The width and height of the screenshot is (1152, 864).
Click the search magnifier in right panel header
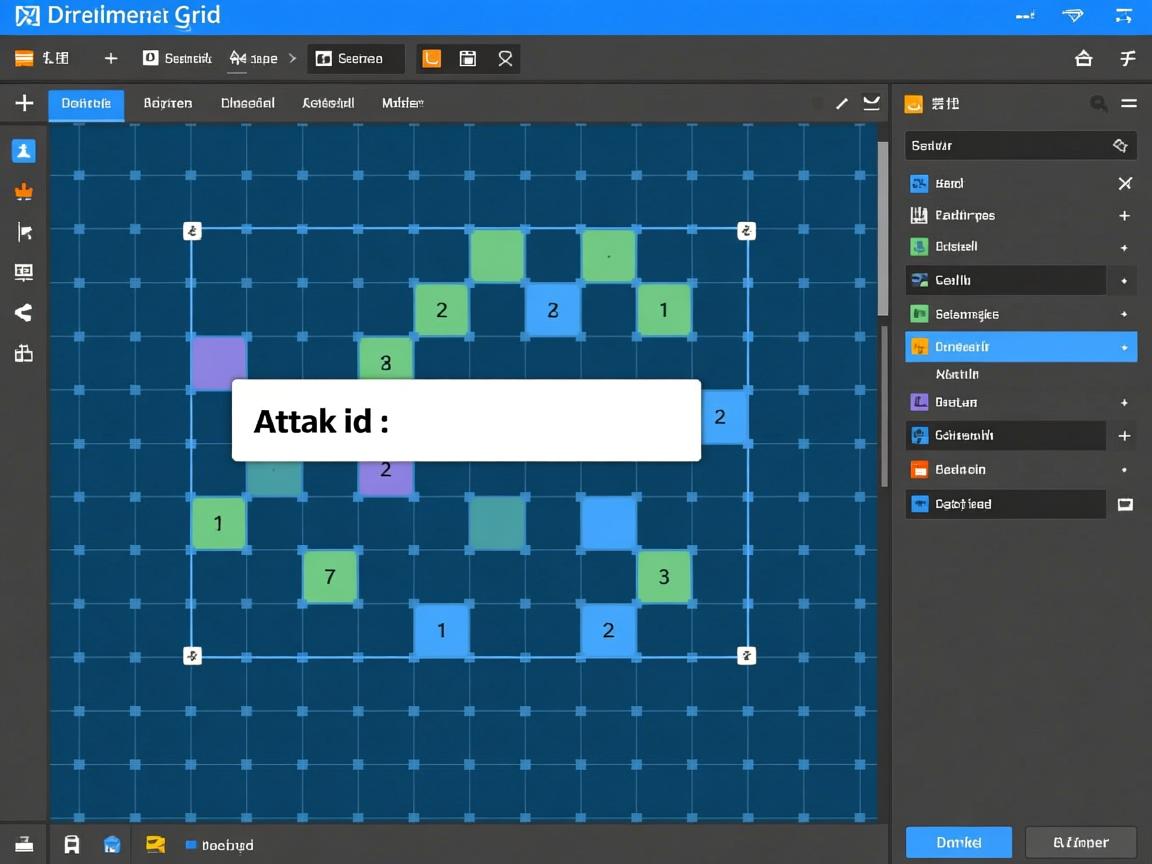click(1098, 103)
